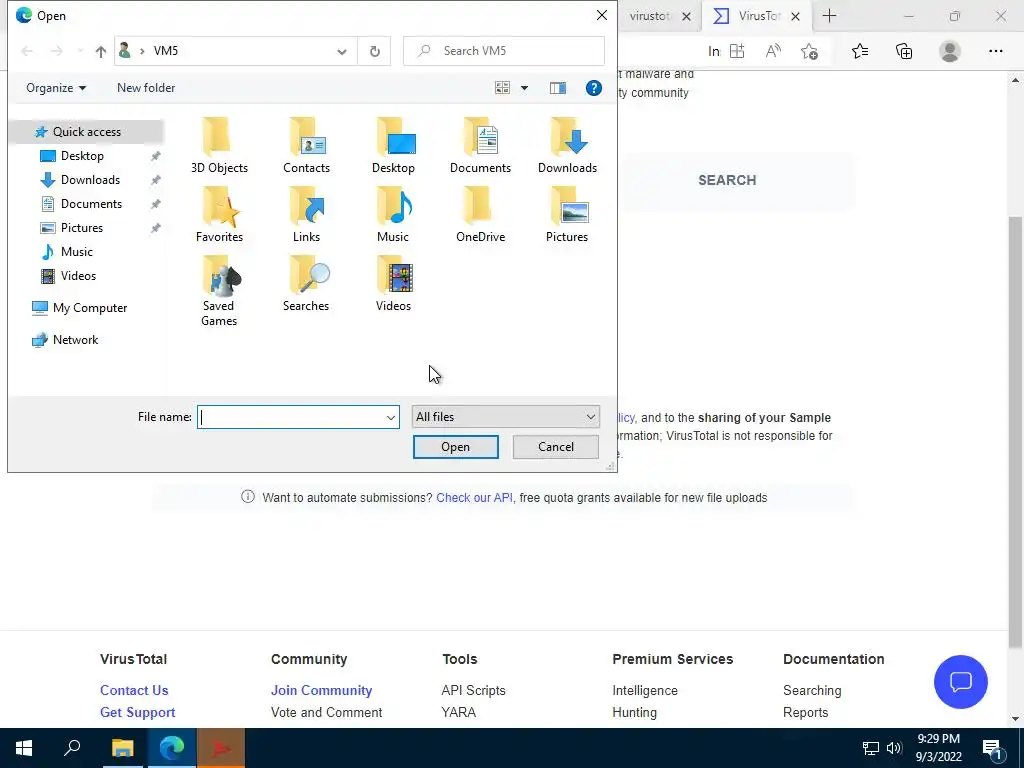Expand the view options dropdown arrow

[x=524, y=88]
